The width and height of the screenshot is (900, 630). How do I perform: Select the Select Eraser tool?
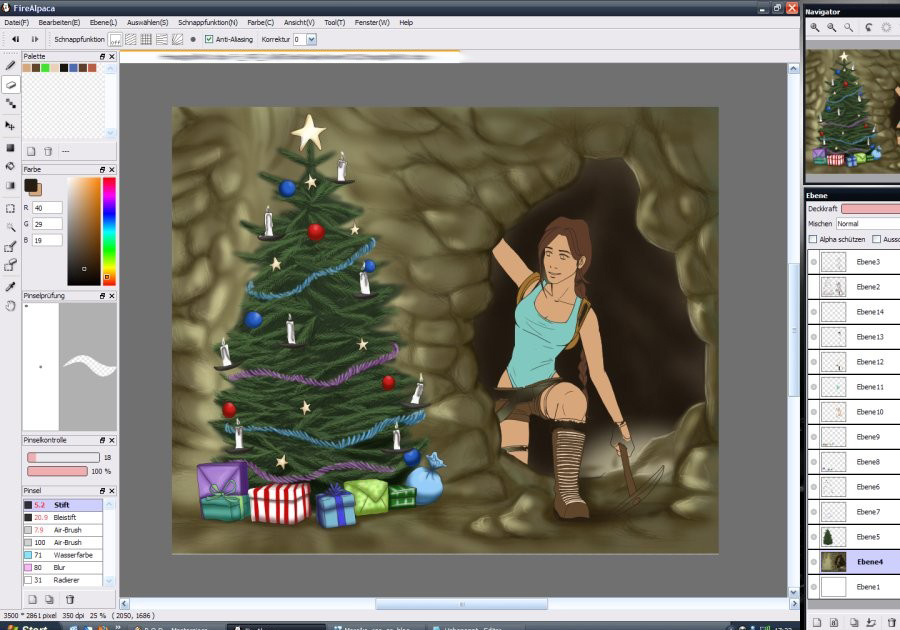coord(10,266)
